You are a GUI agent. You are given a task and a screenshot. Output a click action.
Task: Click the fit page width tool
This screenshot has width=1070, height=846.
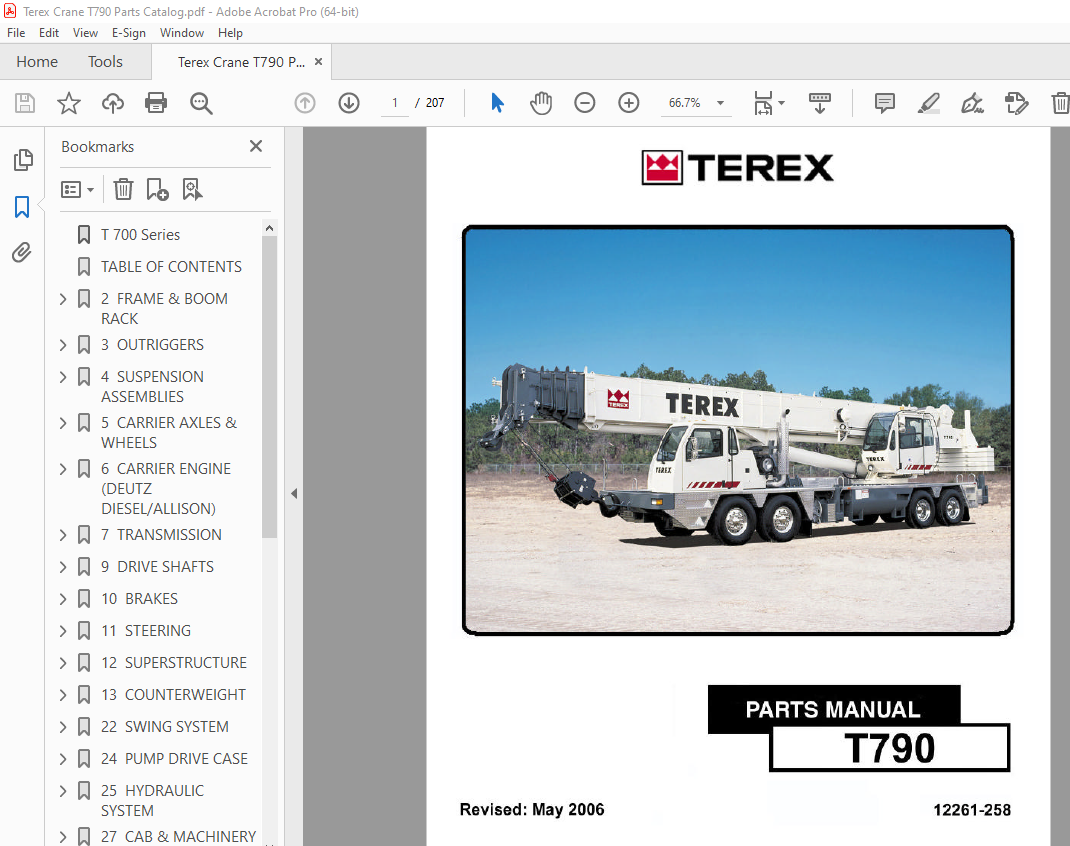click(x=763, y=103)
